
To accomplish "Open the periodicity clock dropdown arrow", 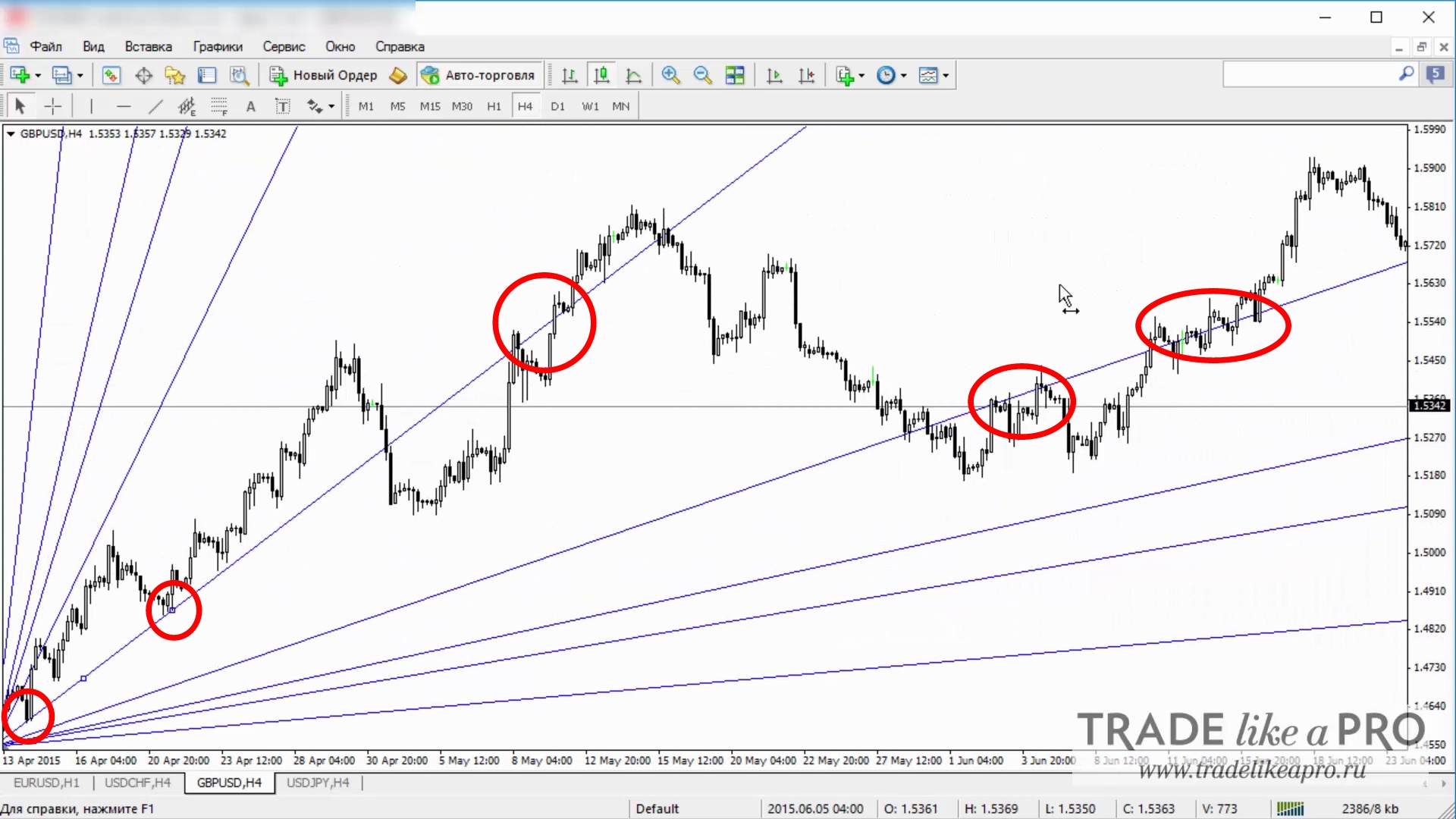I will (903, 75).
